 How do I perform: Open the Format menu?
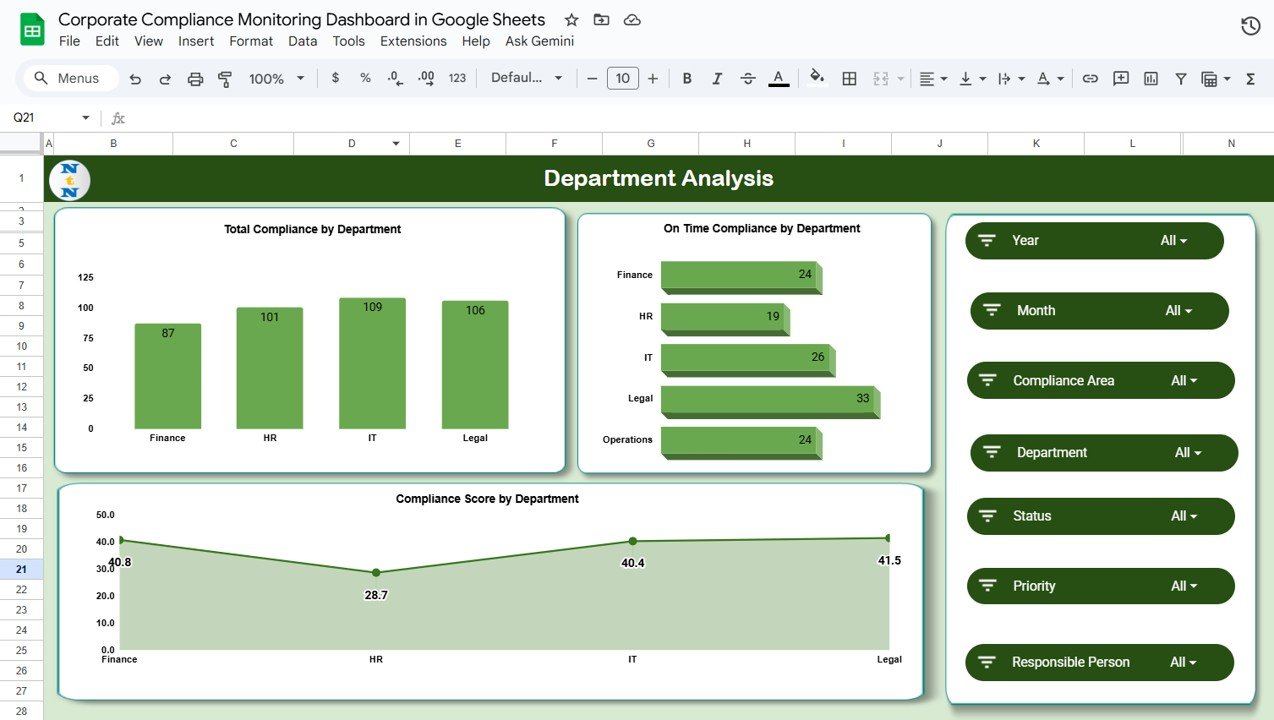point(251,41)
